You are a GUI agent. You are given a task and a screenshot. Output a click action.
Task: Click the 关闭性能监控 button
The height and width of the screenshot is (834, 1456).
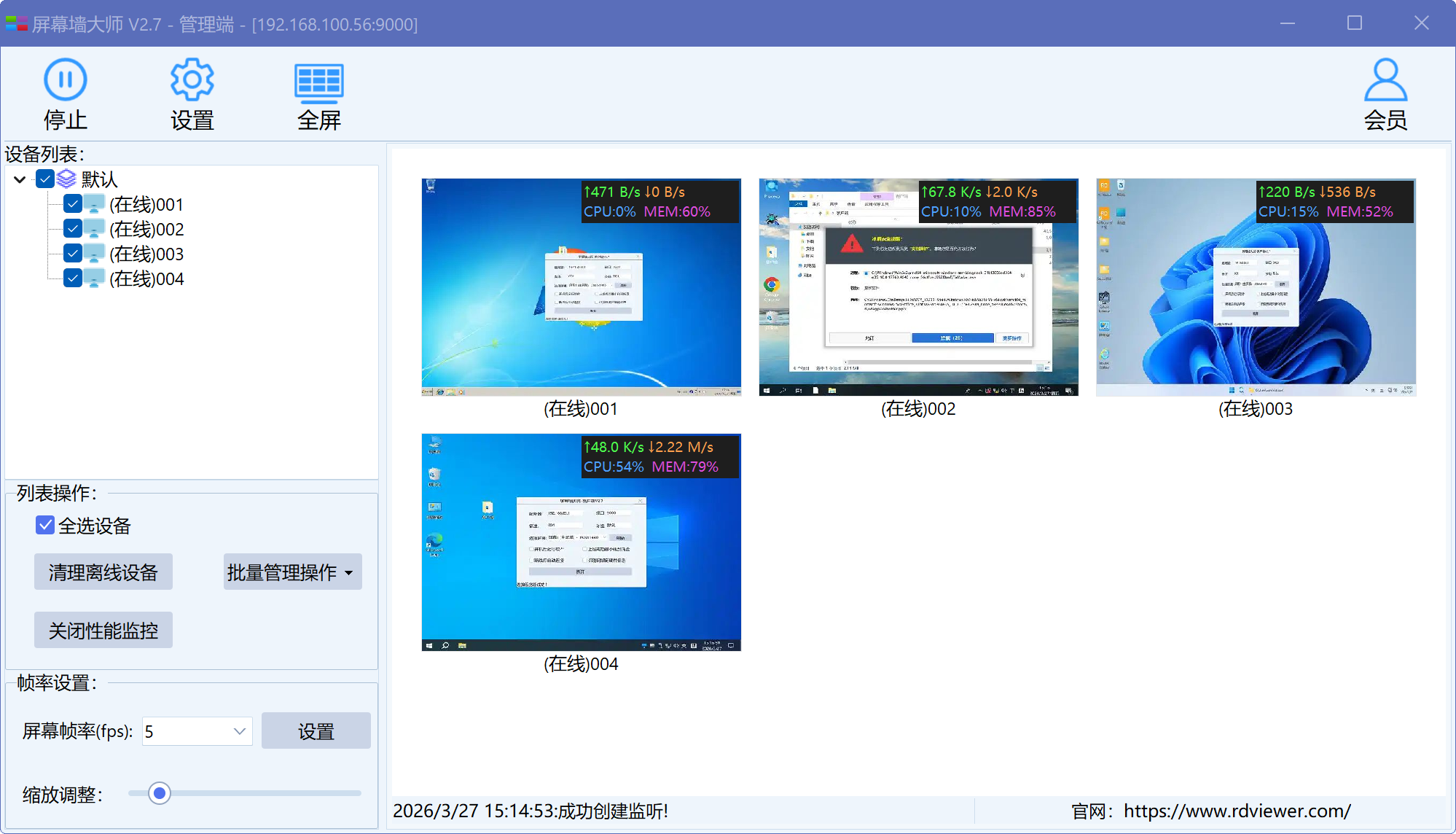[103, 631]
